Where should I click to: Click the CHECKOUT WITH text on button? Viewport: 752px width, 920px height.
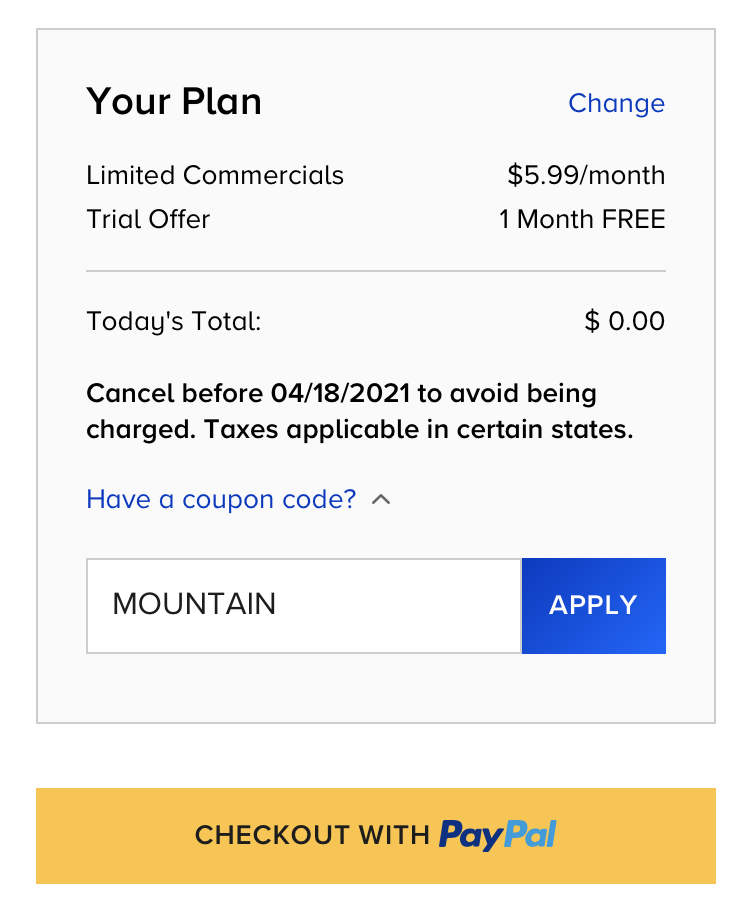pyautogui.click(x=312, y=835)
